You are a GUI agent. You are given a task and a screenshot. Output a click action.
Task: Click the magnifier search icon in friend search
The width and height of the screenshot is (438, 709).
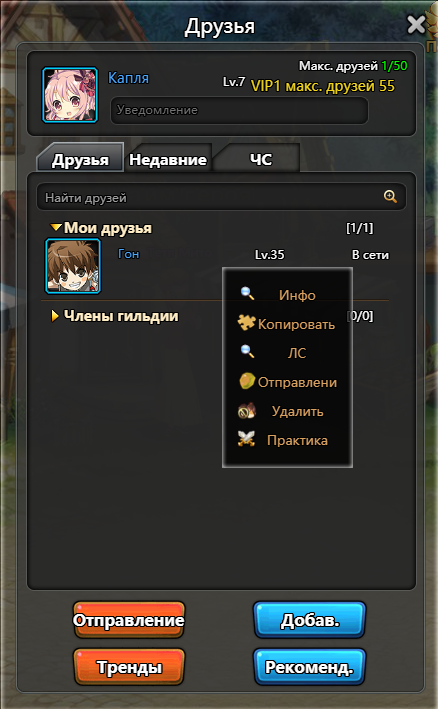(390, 197)
